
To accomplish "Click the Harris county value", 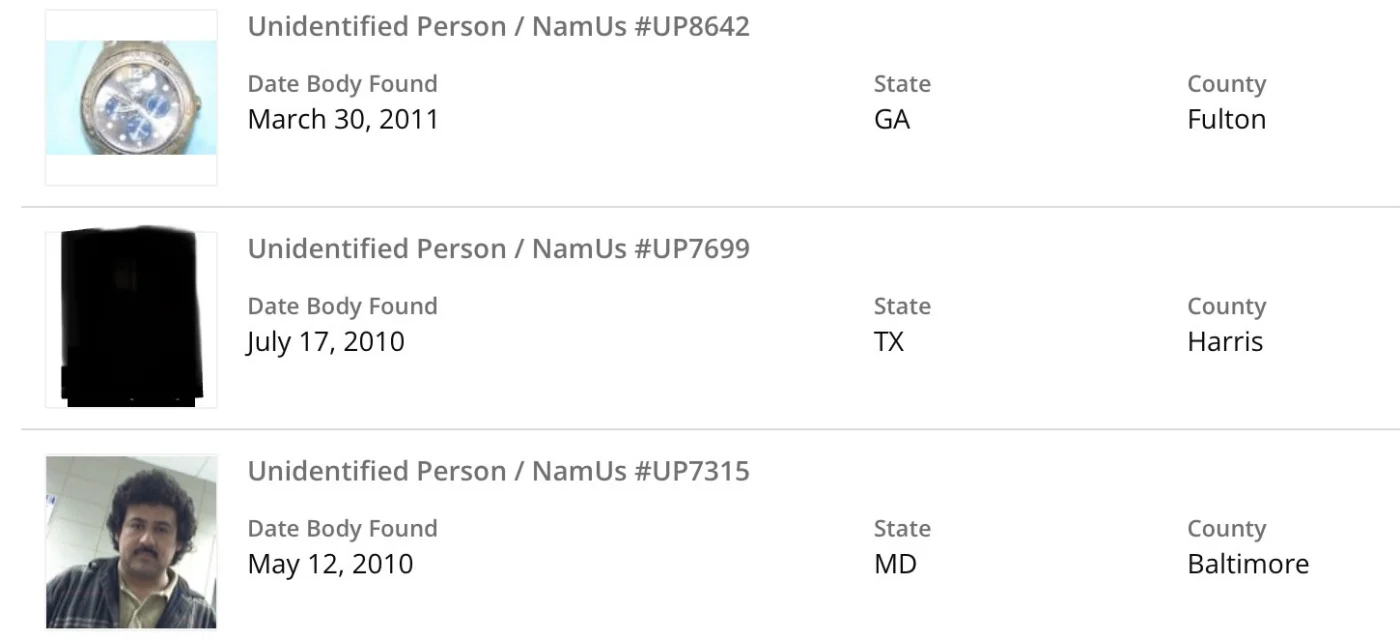I will [x=1225, y=342].
